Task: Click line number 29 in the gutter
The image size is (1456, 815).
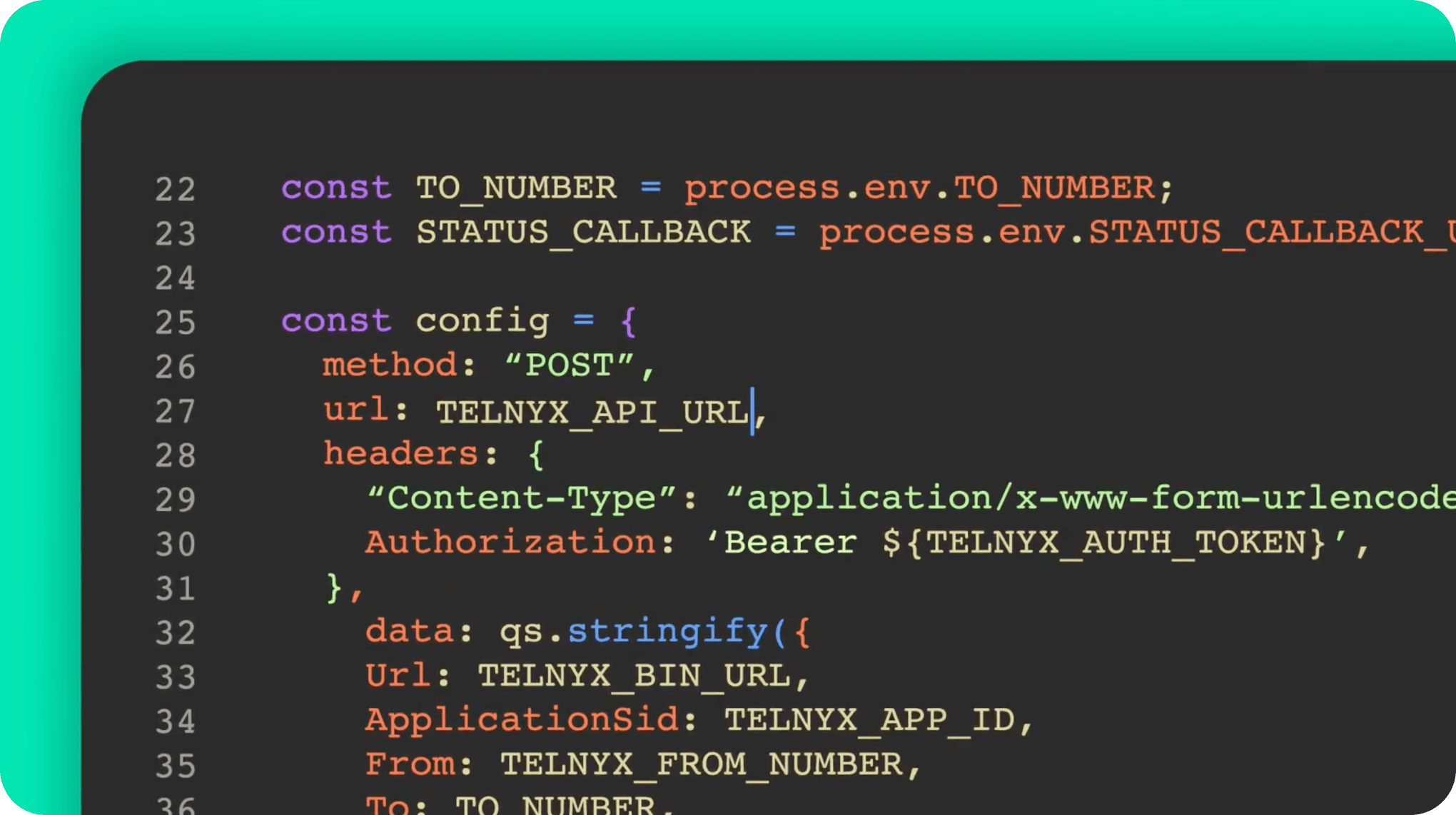Action: click(x=176, y=500)
